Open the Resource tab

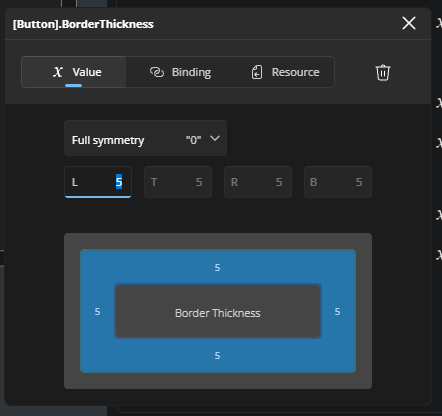(x=285, y=72)
